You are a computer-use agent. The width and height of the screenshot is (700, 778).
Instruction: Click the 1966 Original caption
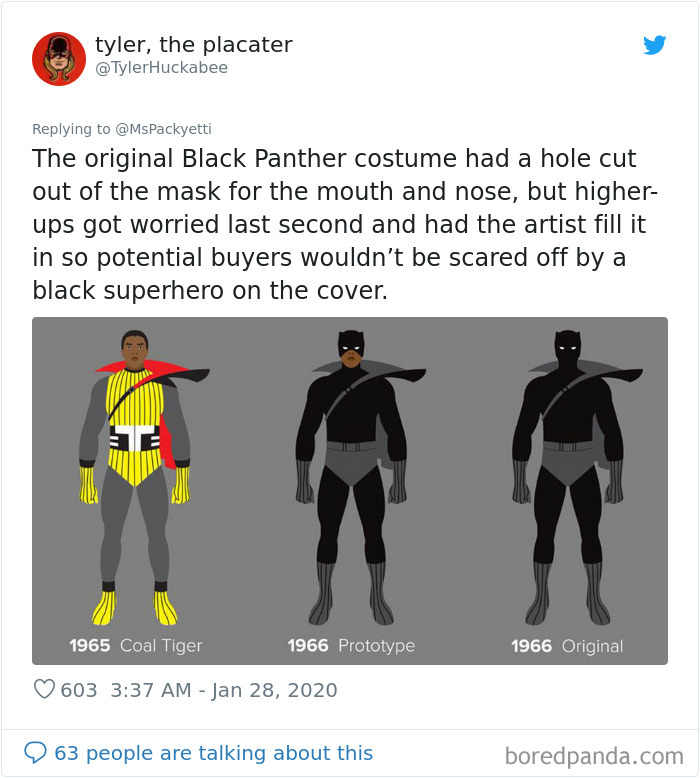click(567, 646)
